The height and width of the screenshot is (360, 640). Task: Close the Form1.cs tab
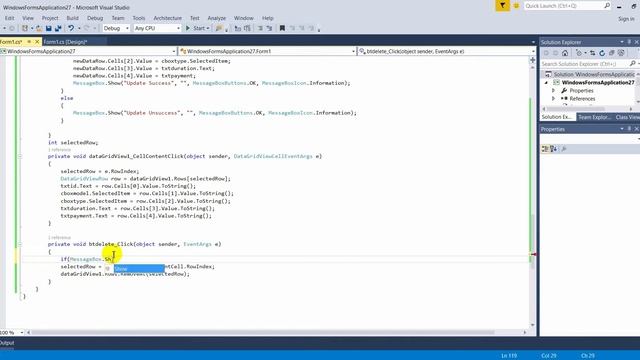tap(37, 42)
